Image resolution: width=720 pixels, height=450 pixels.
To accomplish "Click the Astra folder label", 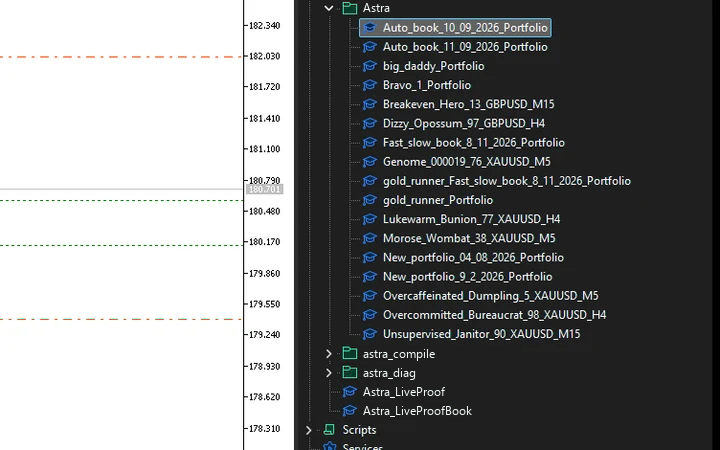I will click(x=376, y=8).
